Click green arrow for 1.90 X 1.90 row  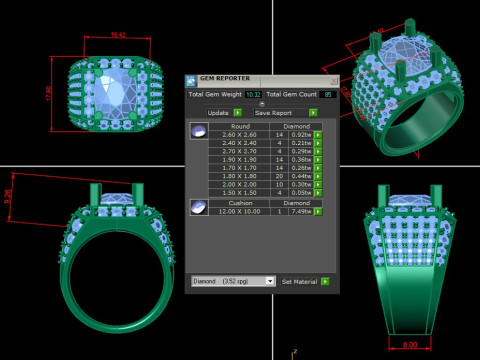pyautogui.click(x=318, y=160)
